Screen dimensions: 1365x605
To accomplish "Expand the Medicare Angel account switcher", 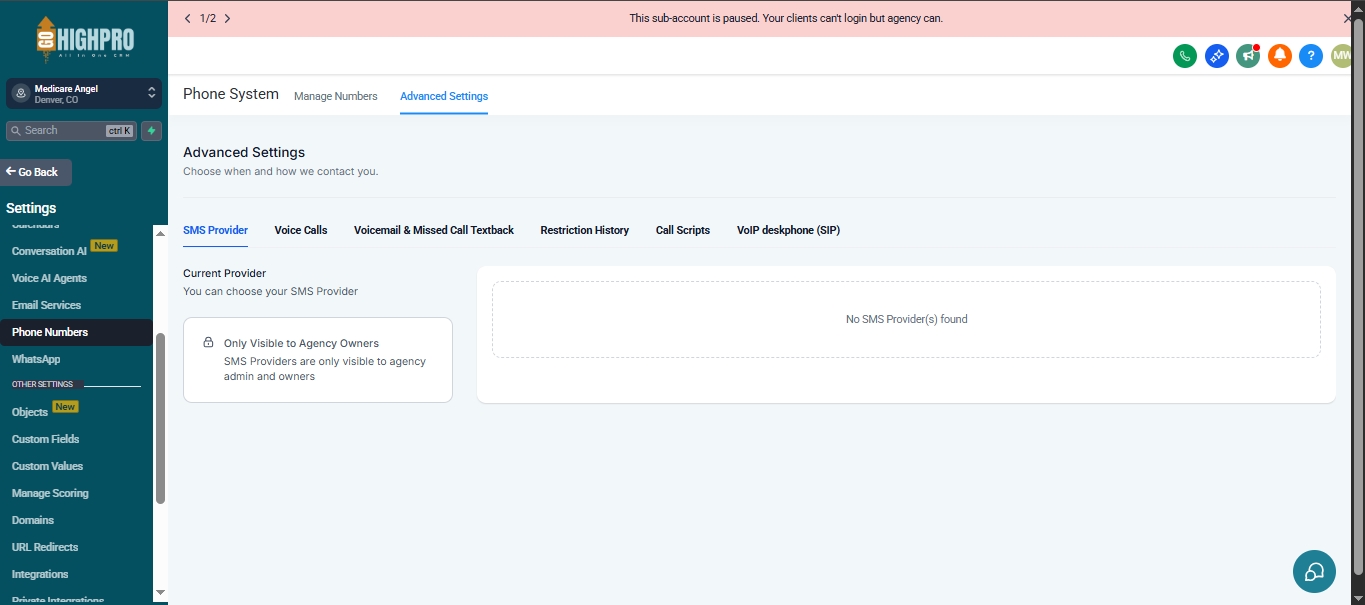I will (x=84, y=94).
